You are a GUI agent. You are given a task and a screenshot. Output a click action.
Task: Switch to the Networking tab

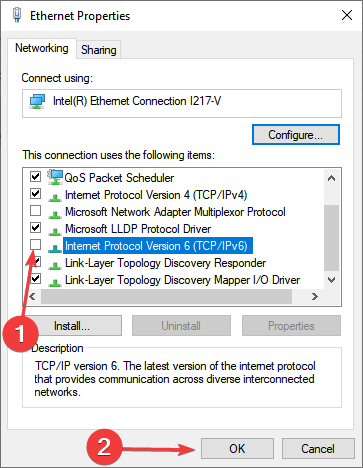pyautogui.click(x=42, y=48)
